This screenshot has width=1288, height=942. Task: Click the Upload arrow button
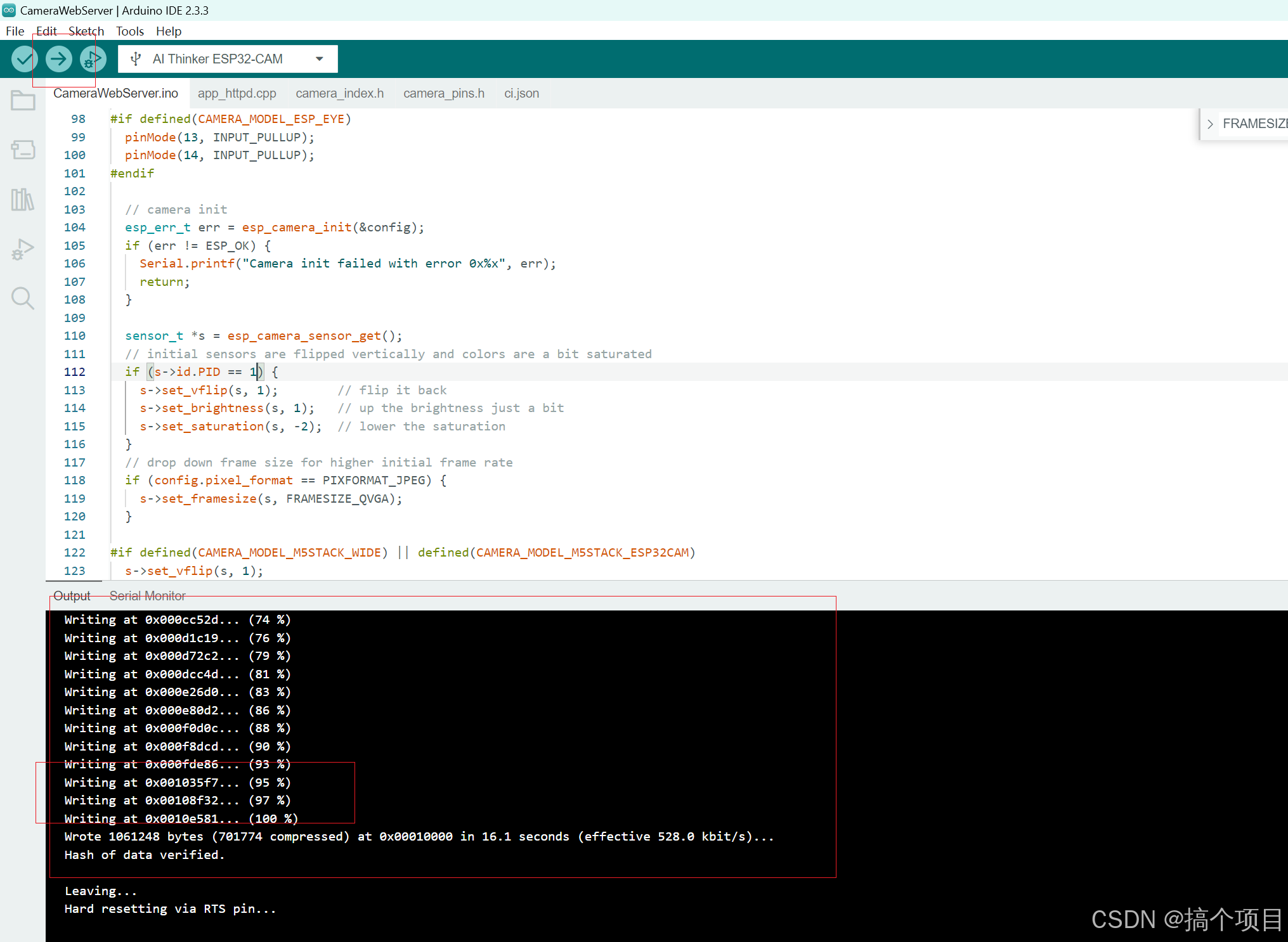tap(58, 59)
